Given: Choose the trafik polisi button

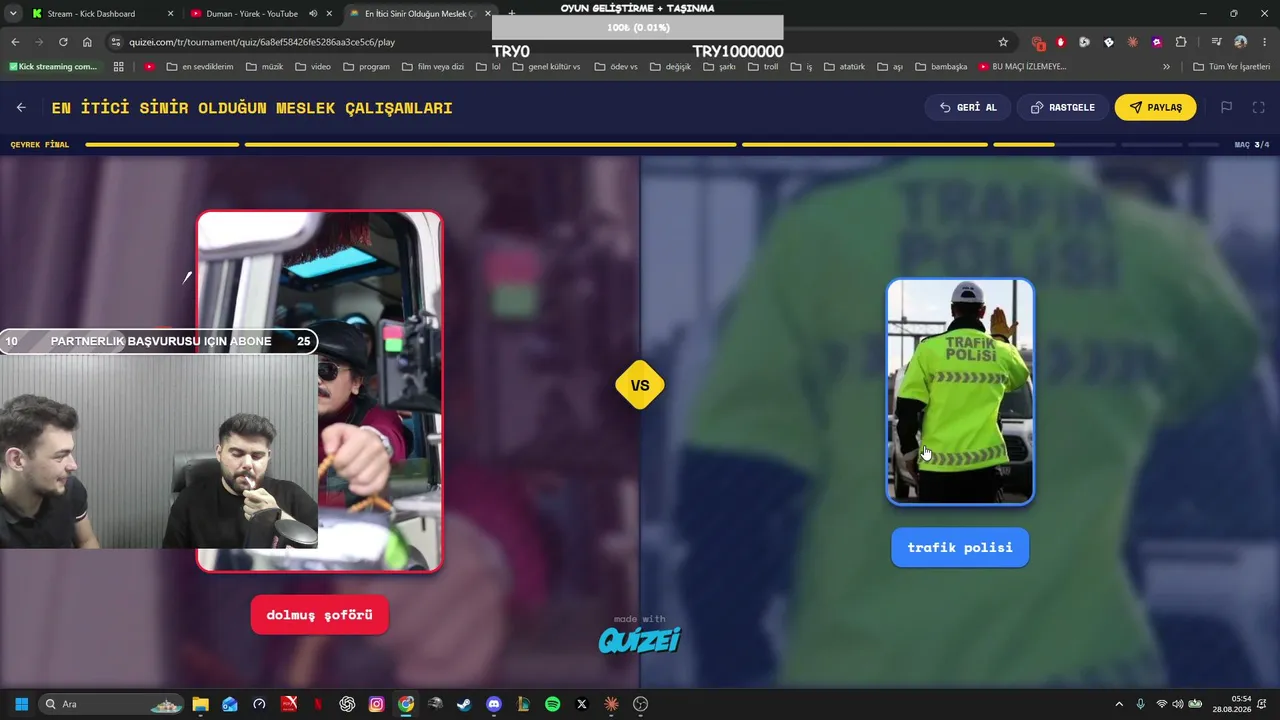Looking at the screenshot, I should (960, 547).
